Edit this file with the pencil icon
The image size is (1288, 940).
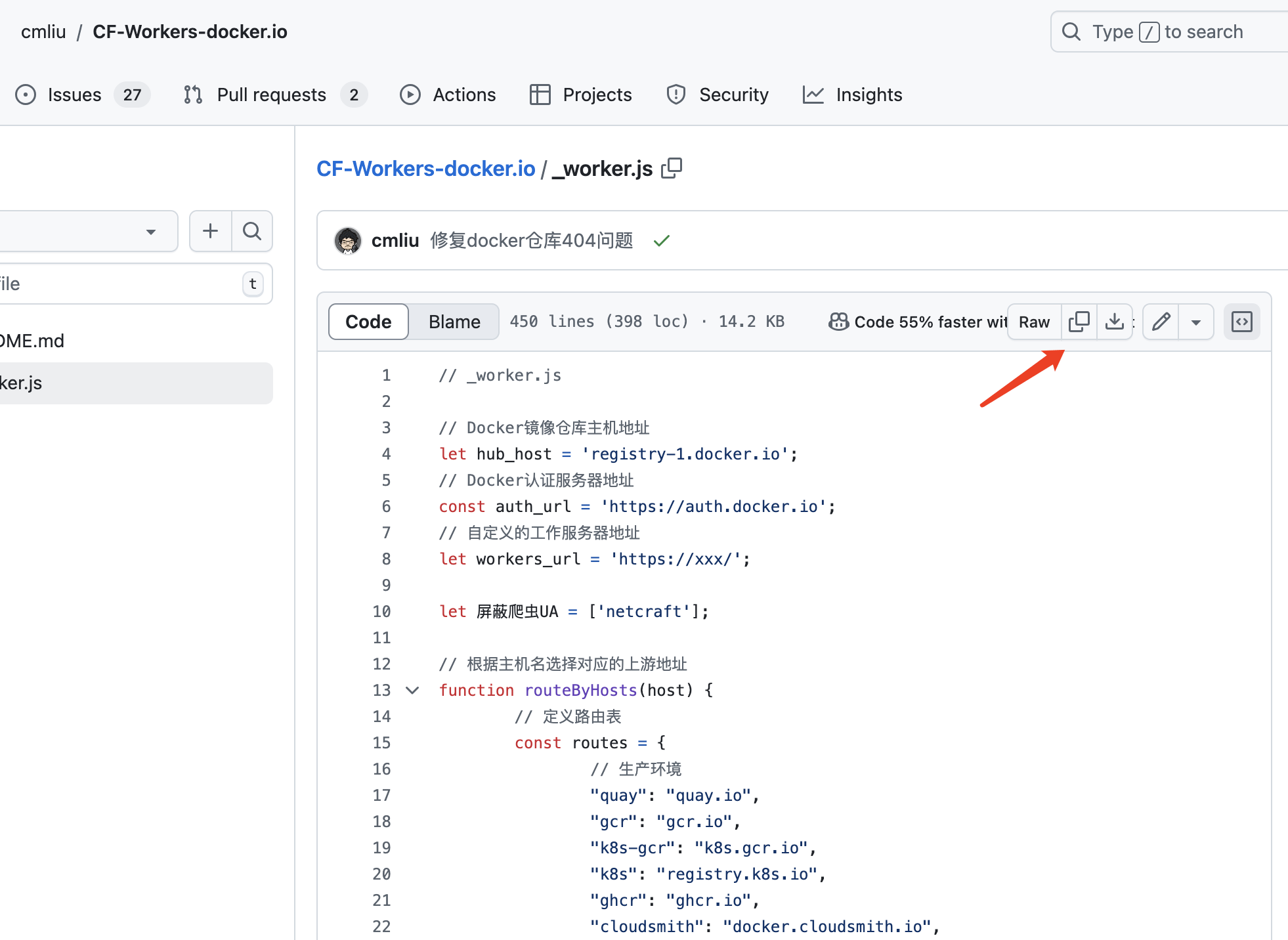tap(1161, 322)
